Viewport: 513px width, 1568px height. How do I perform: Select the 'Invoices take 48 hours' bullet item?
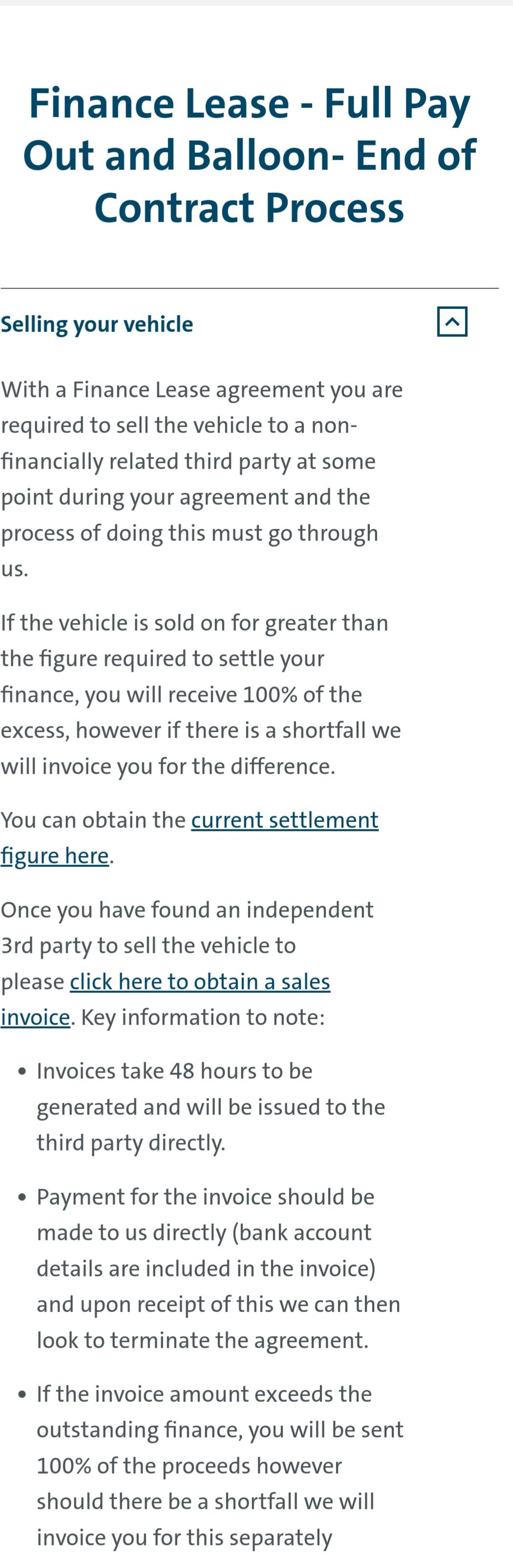[x=174, y=1072]
